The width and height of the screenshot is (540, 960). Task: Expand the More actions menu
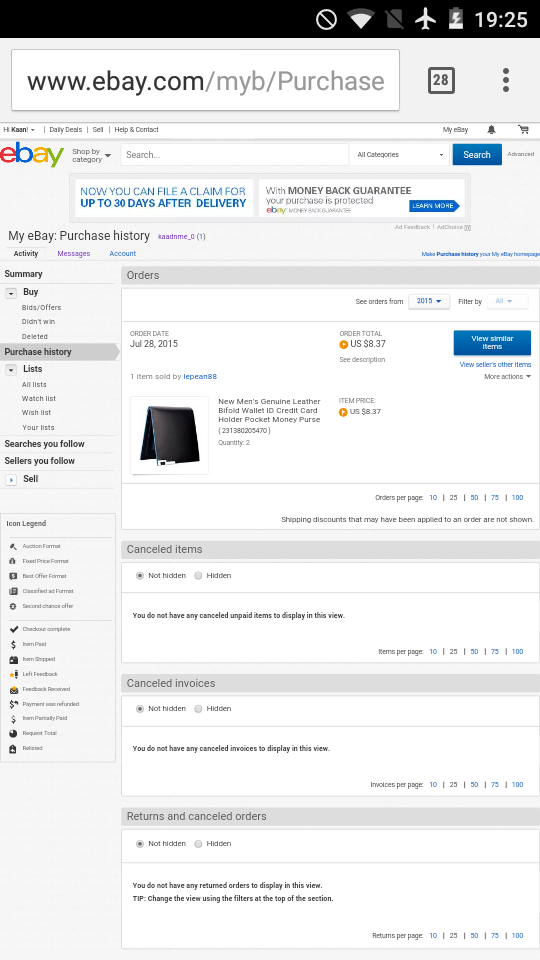click(508, 377)
